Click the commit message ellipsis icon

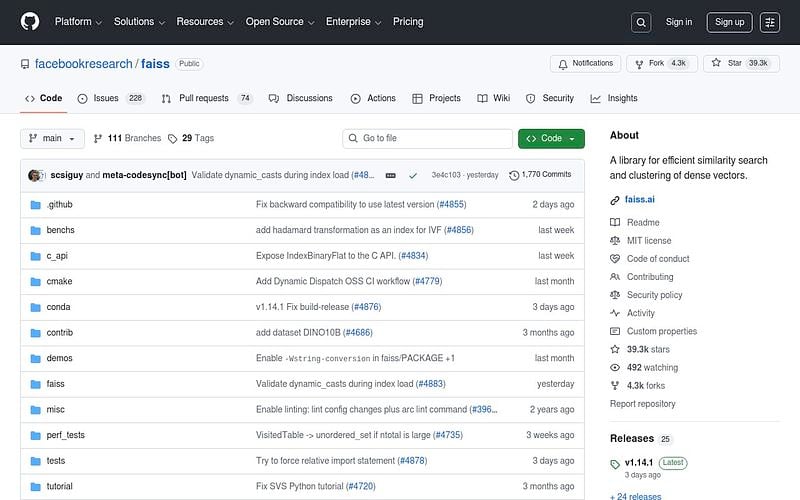pos(390,175)
